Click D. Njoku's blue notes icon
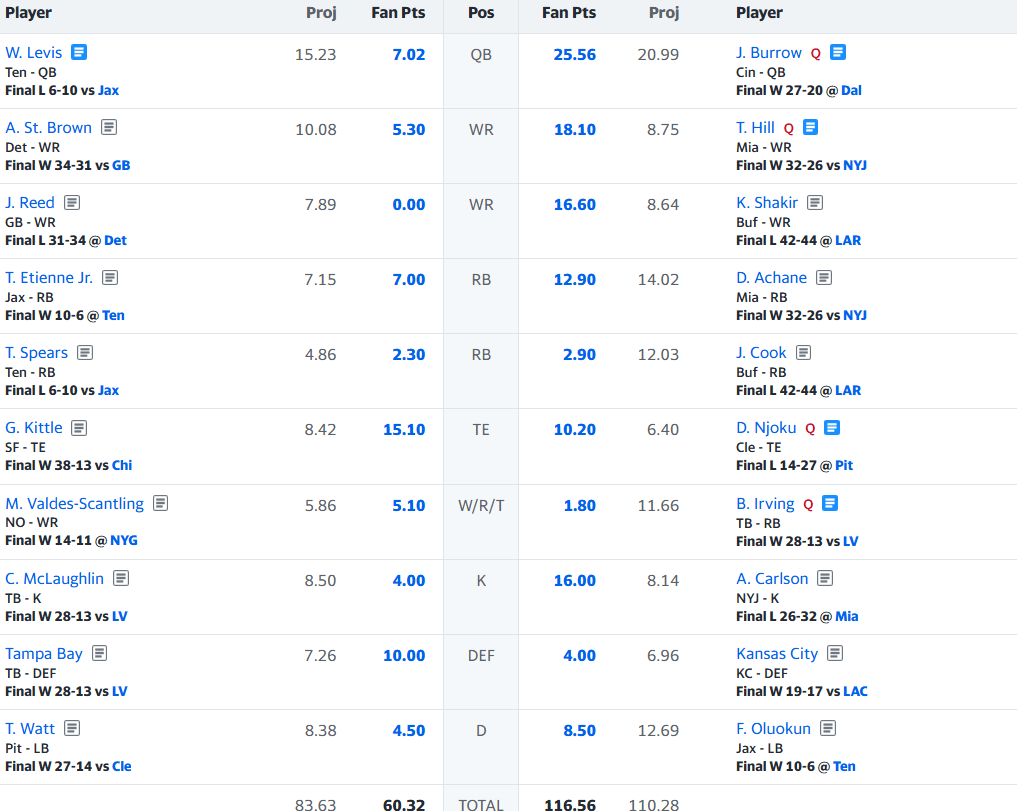The width and height of the screenshot is (1017, 811). coord(832,428)
